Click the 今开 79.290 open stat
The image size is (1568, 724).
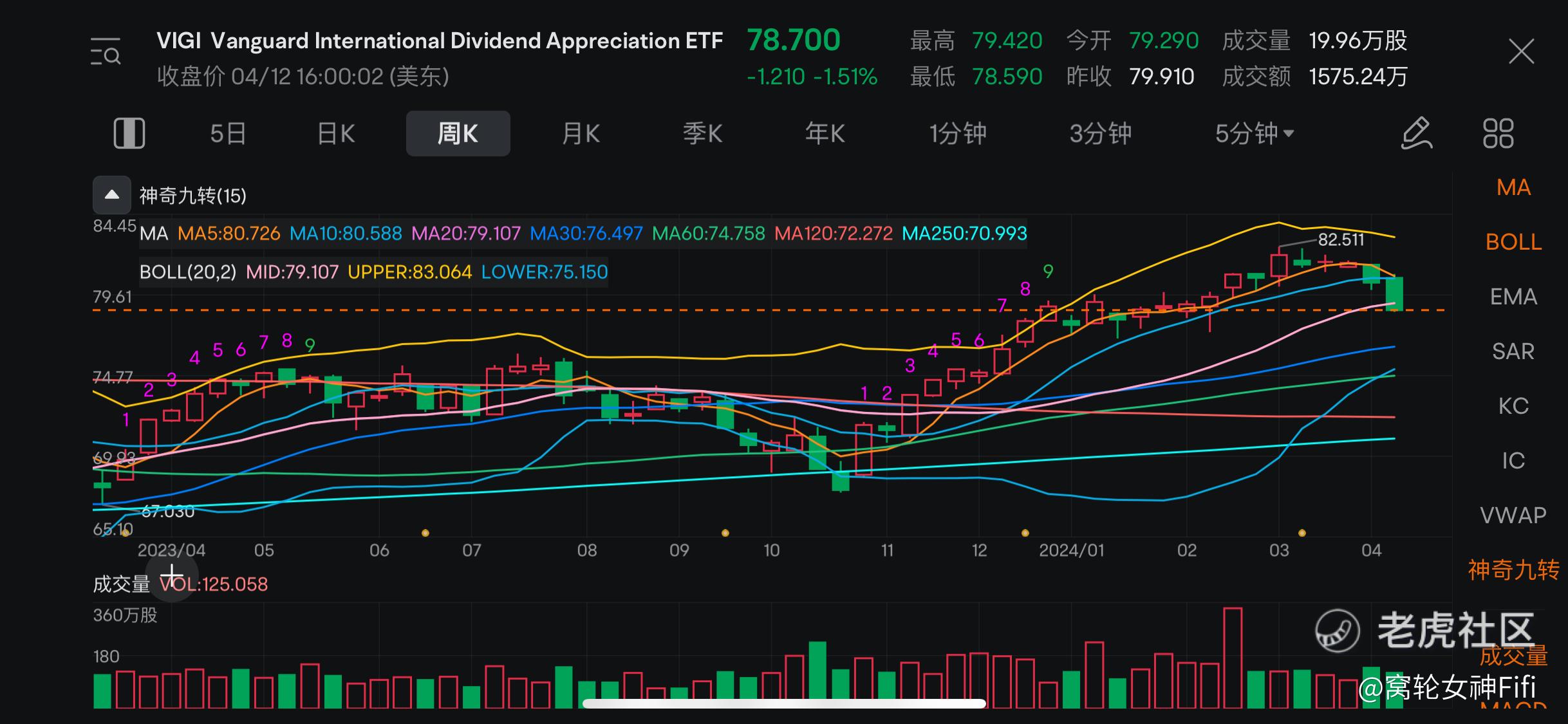pos(1132,41)
